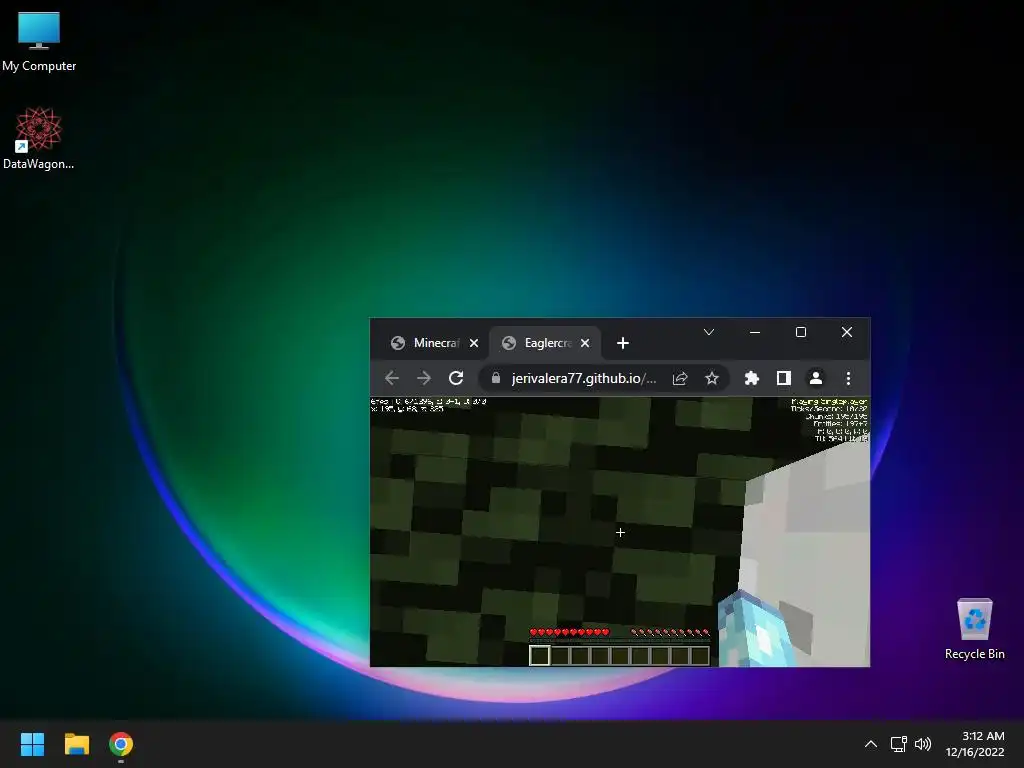Open Chrome three-dot menu
The height and width of the screenshot is (768, 1024).
848,378
